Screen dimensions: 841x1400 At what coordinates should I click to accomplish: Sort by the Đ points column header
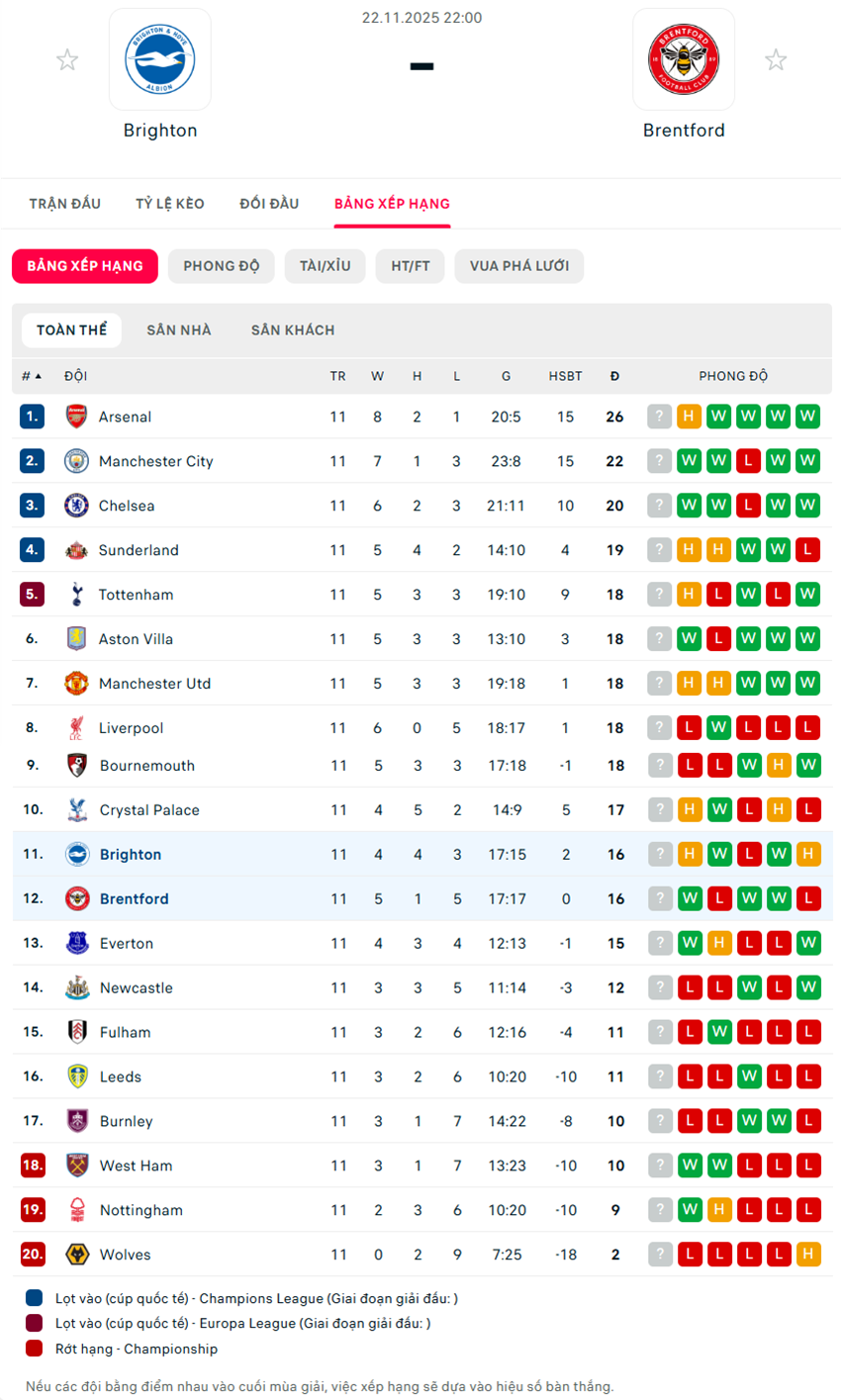tap(614, 376)
